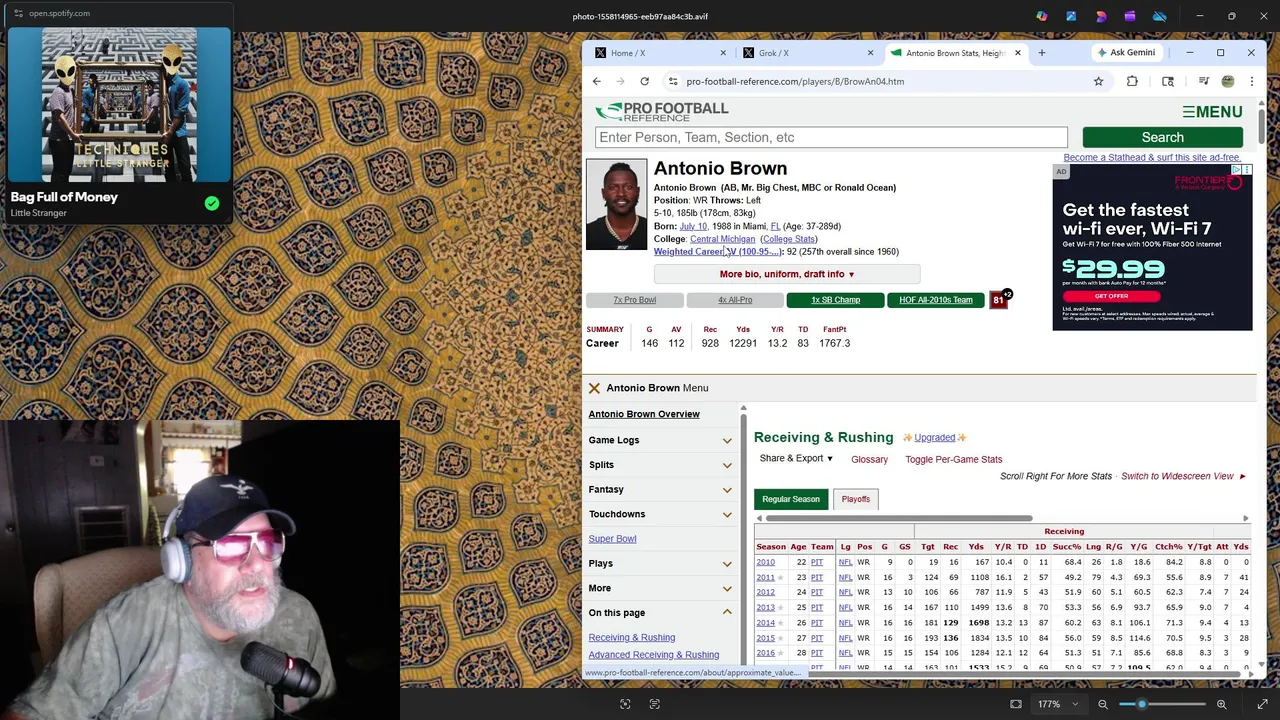Zoom in with plus magnifier icon

tap(1221, 704)
